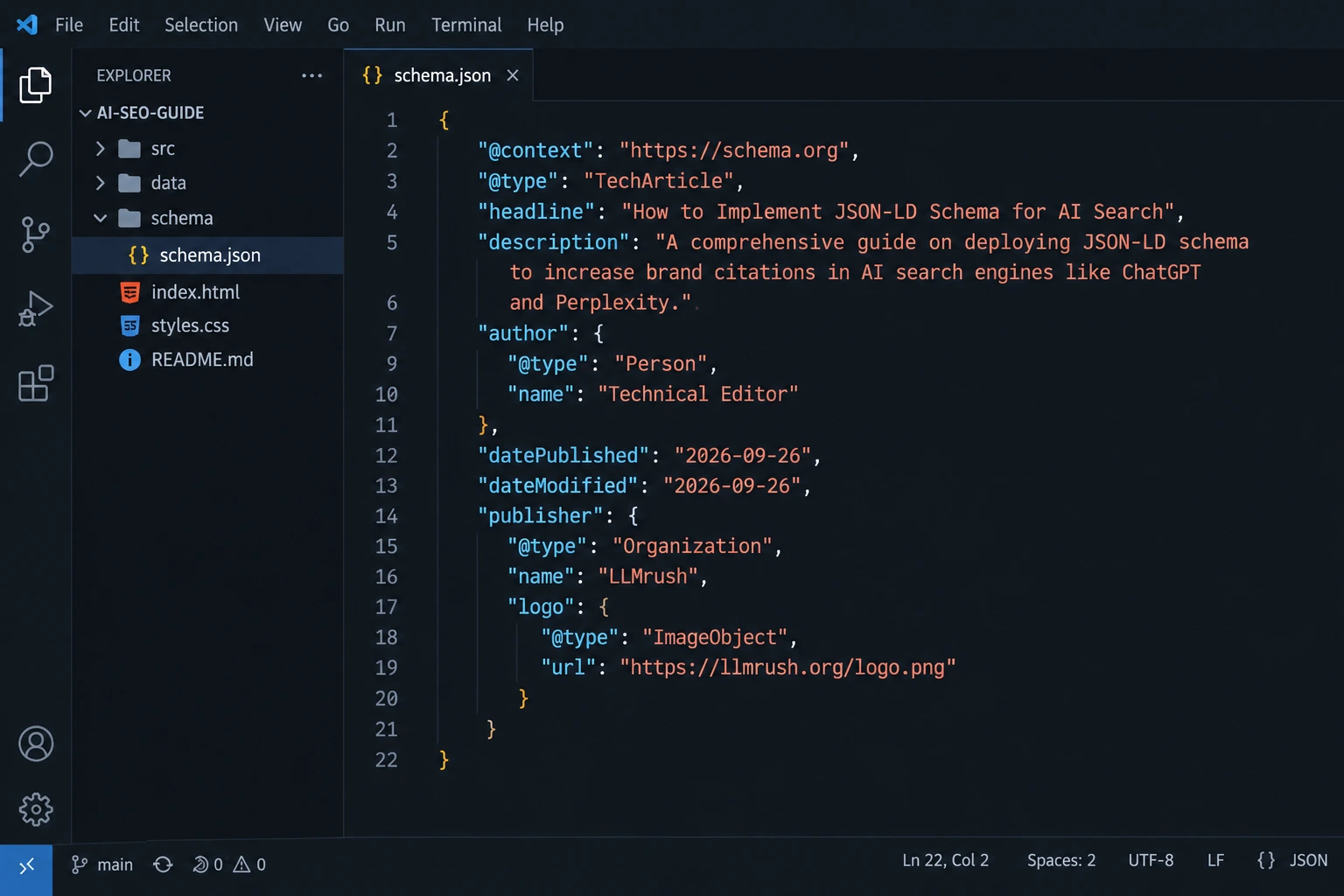Click the Ln 22, Col 2 position indicator

click(946, 860)
